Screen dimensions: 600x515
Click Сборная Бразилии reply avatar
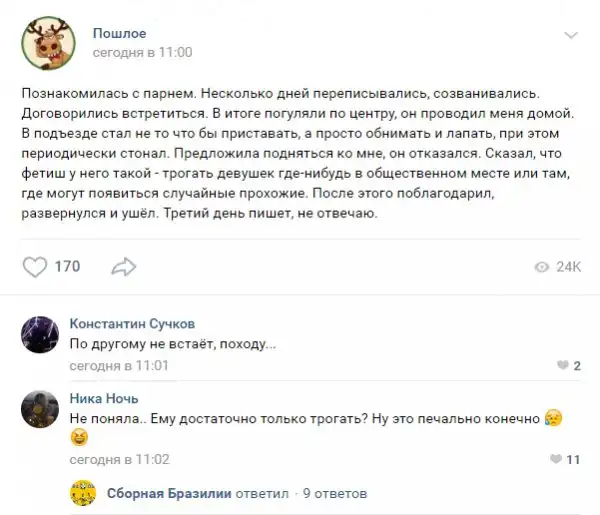(x=83, y=493)
